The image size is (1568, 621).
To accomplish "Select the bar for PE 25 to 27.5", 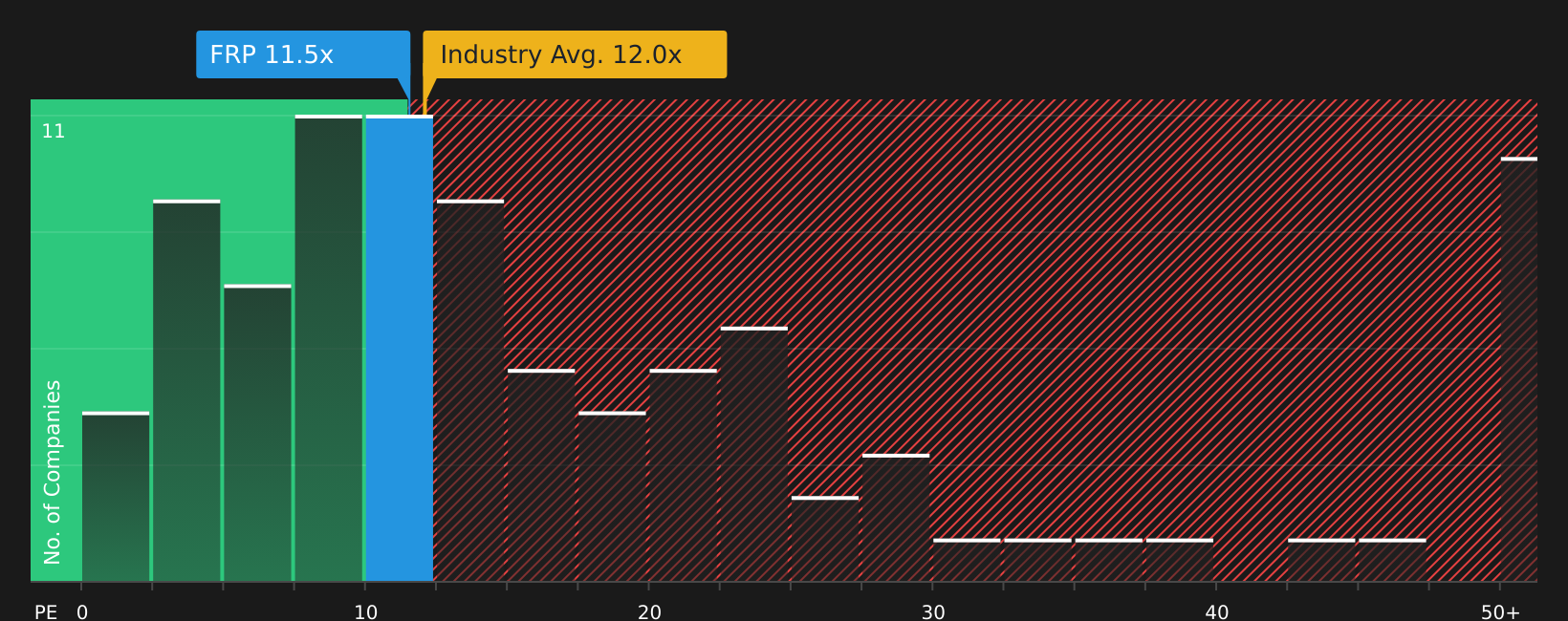I will point(825,539).
